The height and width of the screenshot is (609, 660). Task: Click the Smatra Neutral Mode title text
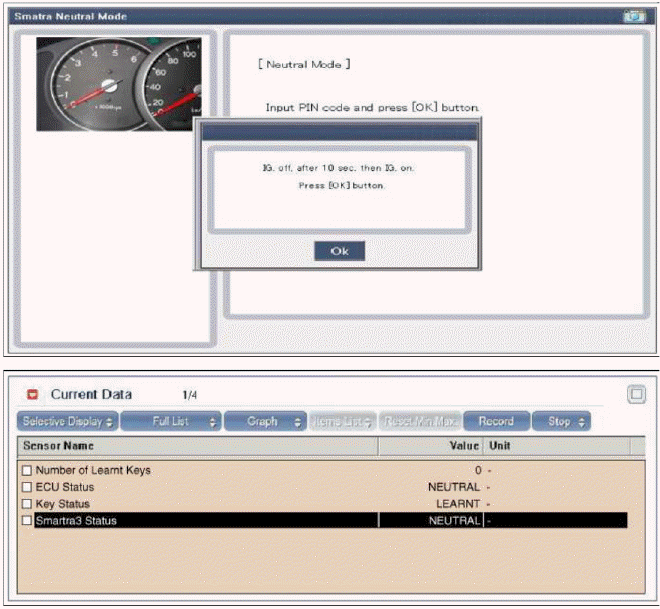(70, 16)
